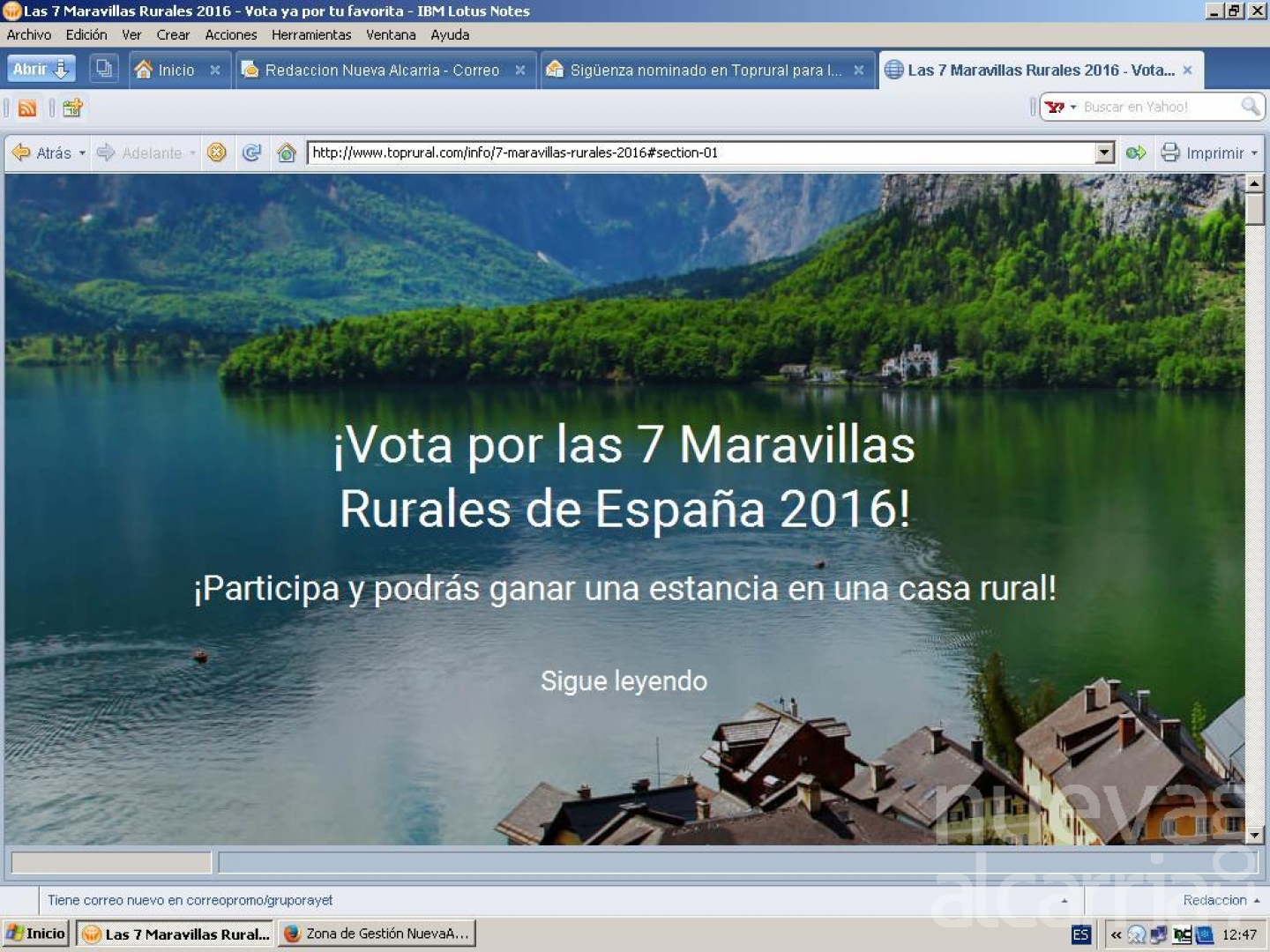Click the window list icon beside Abrir
The image size is (1270, 952).
(104, 69)
